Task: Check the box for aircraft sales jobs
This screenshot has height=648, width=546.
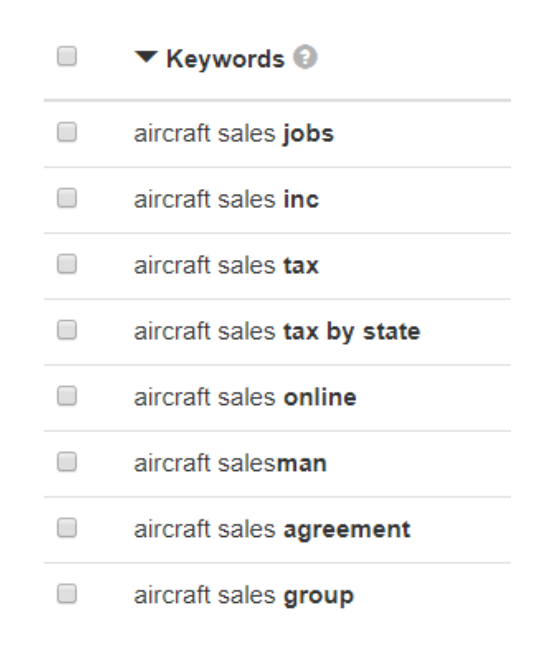Action: click(x=67, y=132)
